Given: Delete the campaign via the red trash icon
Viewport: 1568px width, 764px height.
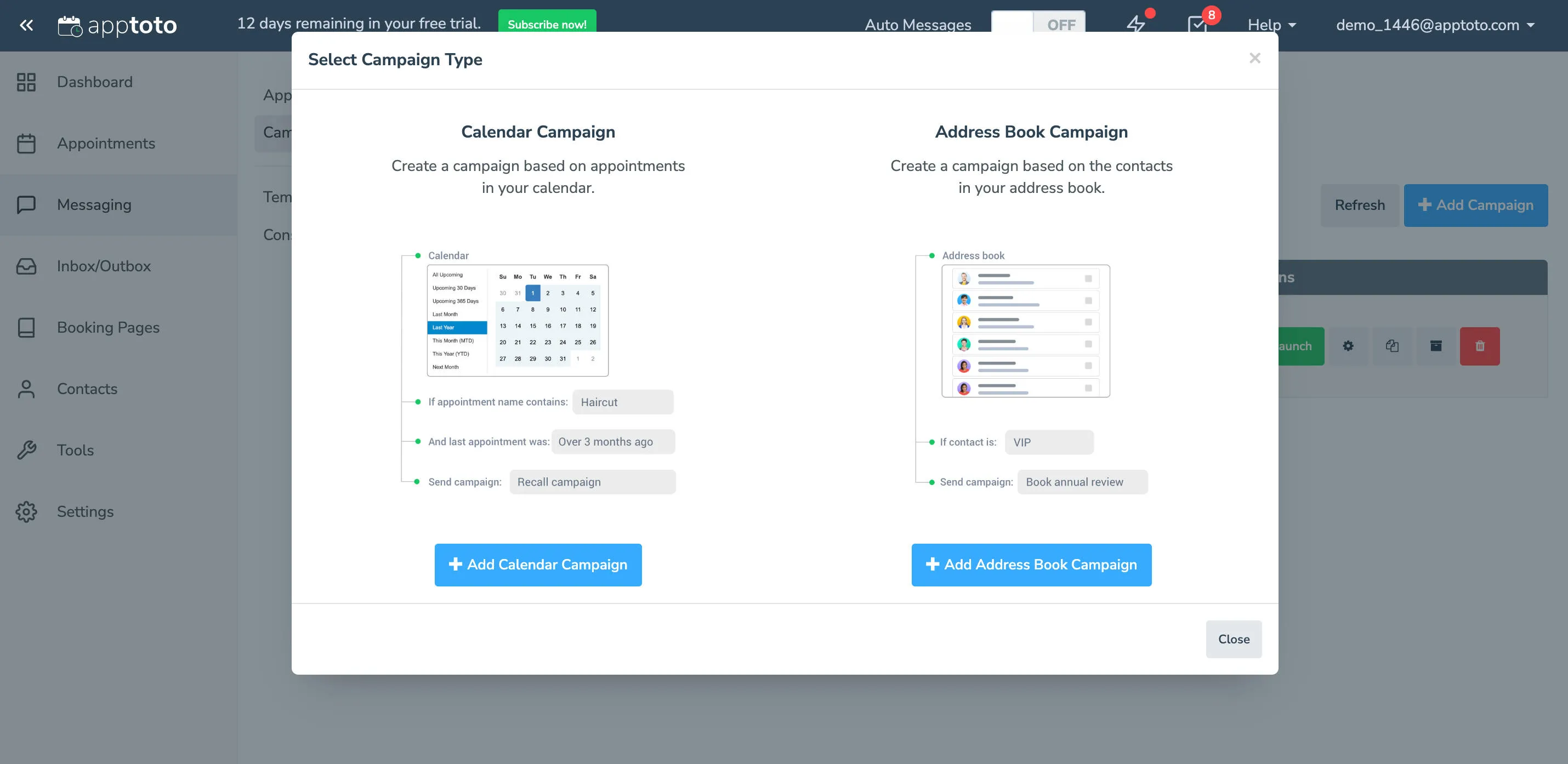Looking at the screenshot, I should (1480, 345).
